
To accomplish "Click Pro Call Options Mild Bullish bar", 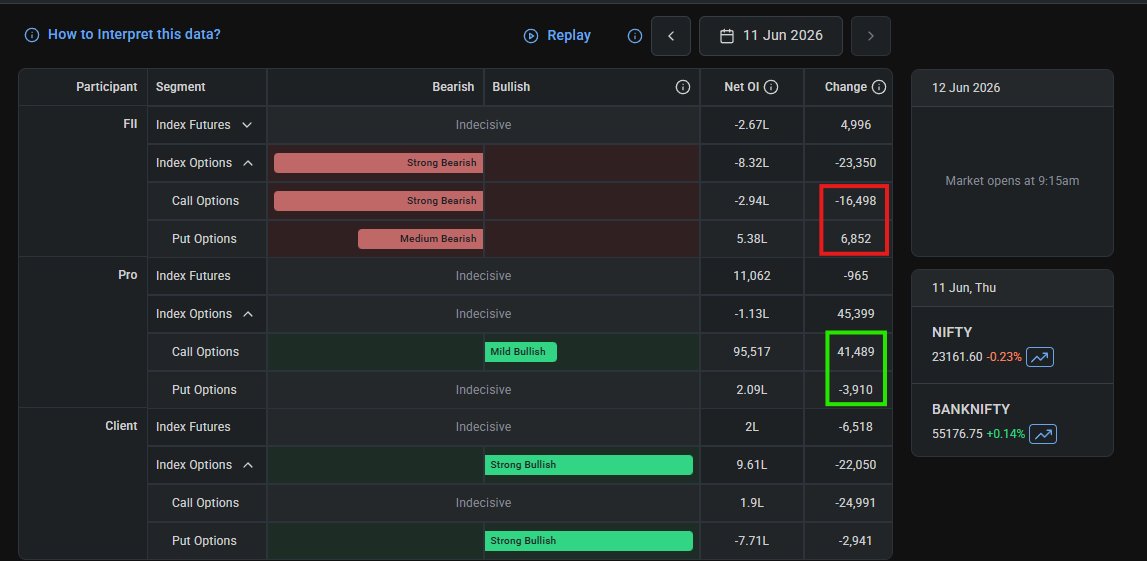I will (x=521, y=352).
